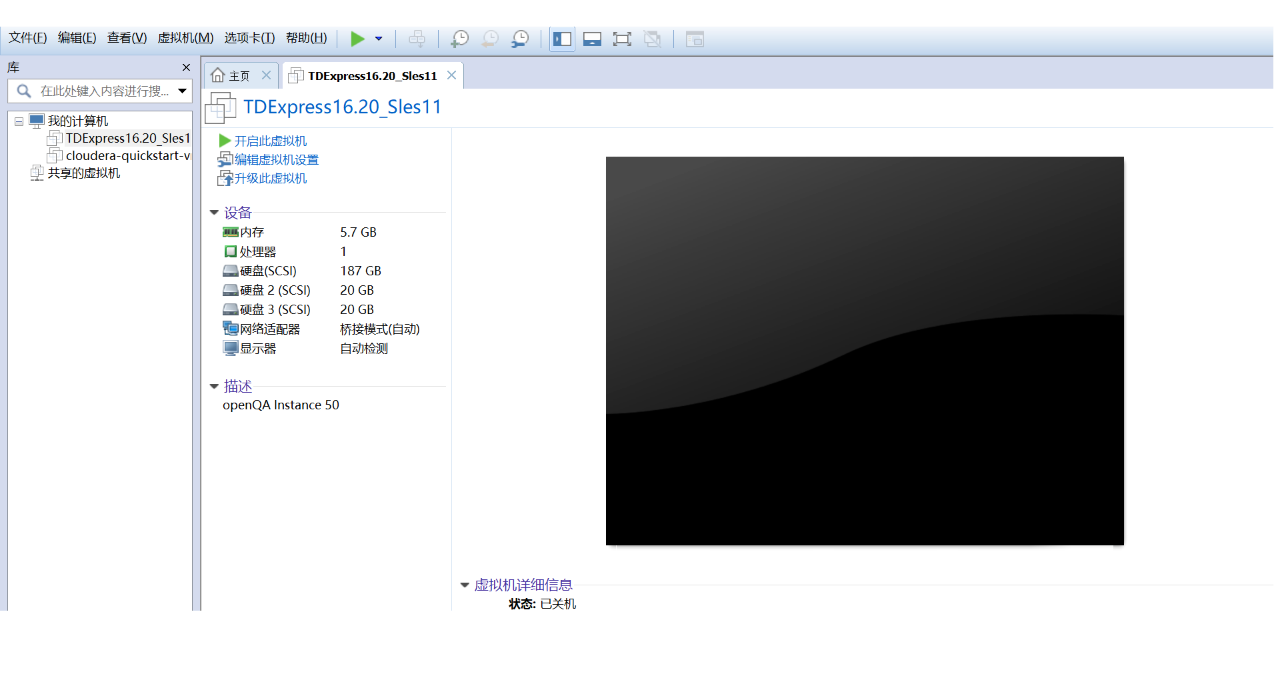This screenshot has width=1280, height=680.
Task: Click the full screen mode toolbar icon
Action: pos(622,39)
